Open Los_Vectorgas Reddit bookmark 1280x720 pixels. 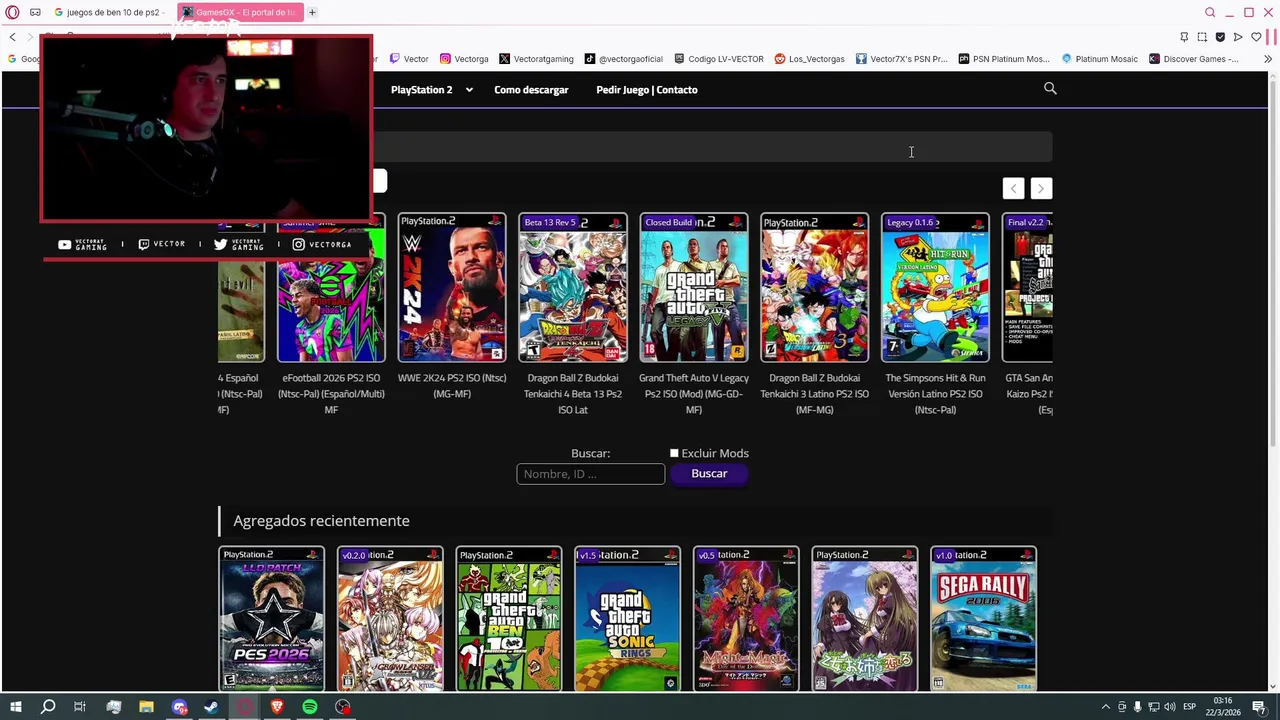[810, 59]
